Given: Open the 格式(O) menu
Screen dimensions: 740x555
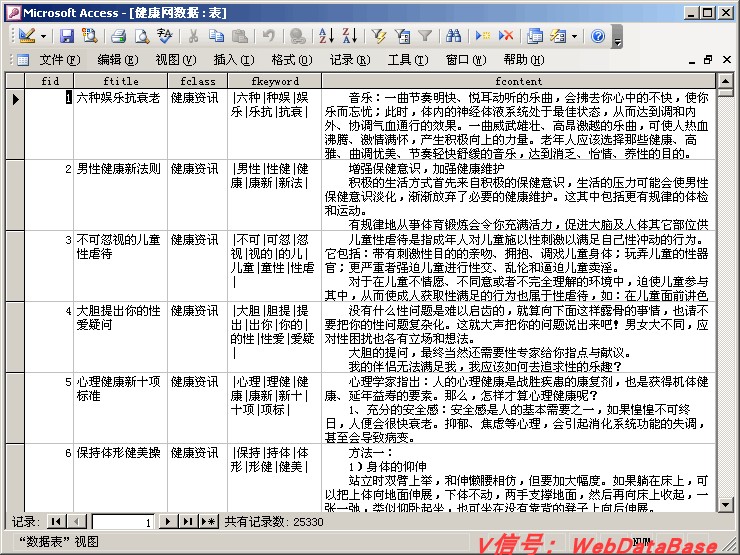Looking at the screenshot, I should pyautogui.click(x=292, y=60).
